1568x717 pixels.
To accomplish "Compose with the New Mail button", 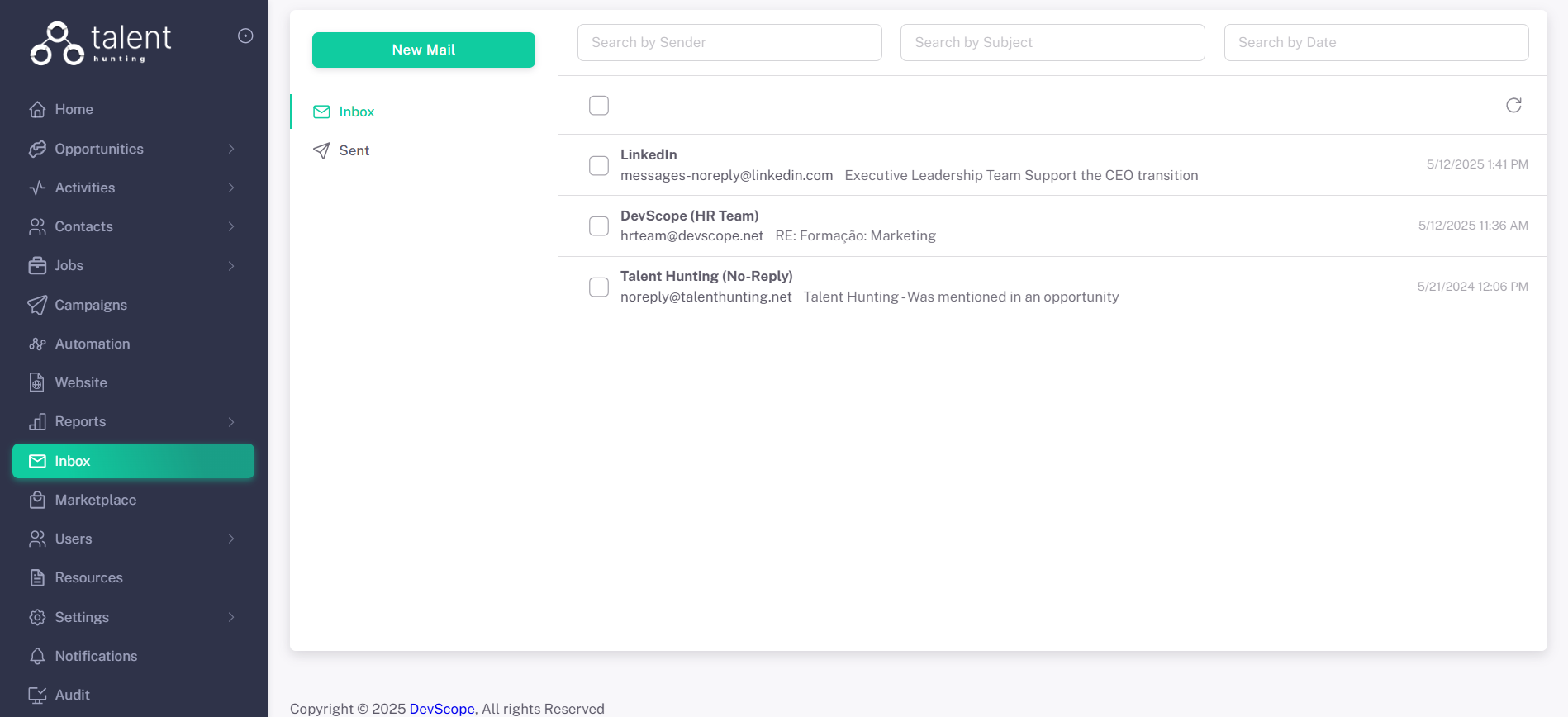I will (x=423, y=50).
